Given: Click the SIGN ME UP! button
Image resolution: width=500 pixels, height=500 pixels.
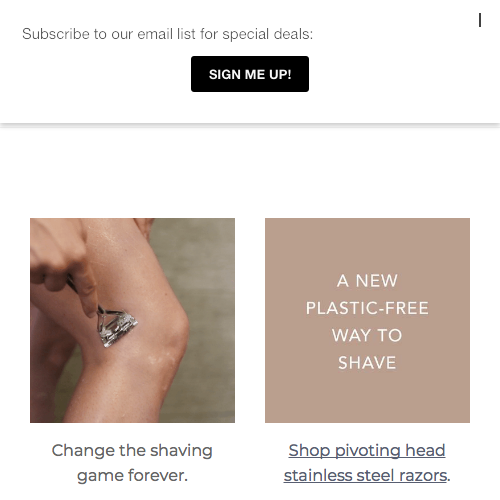Looking at the screenshot, I should 250,74.
